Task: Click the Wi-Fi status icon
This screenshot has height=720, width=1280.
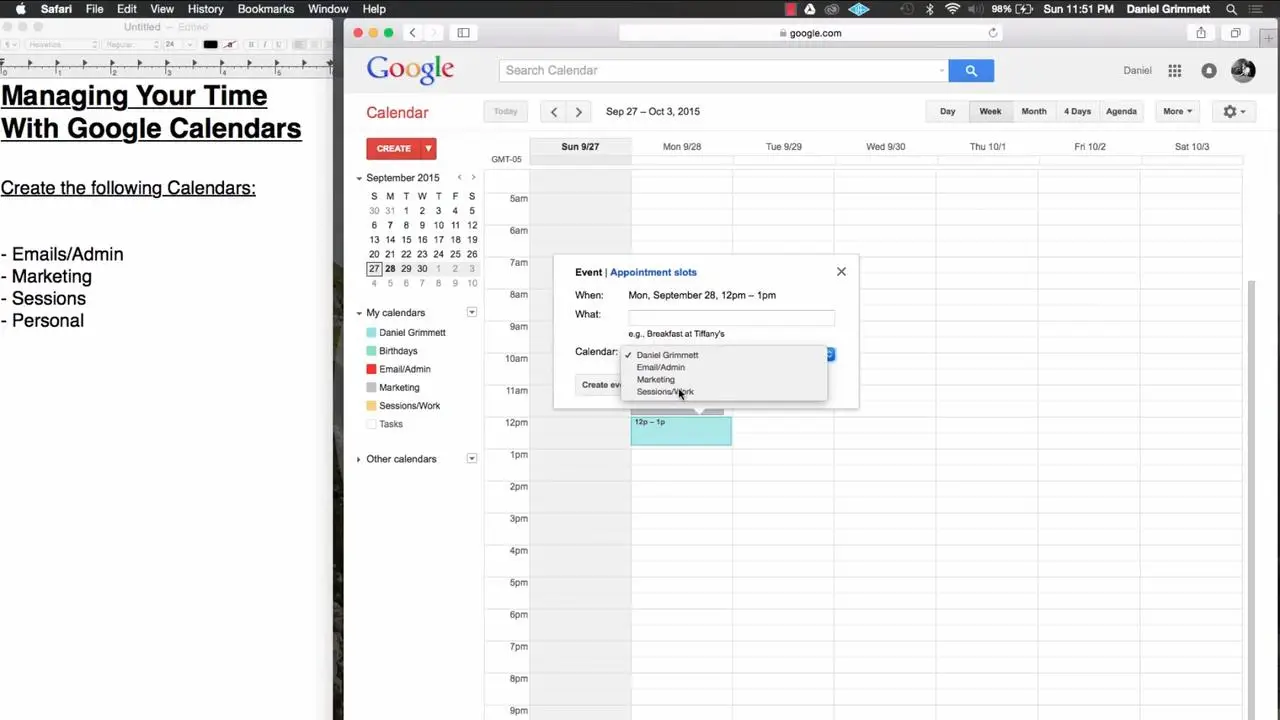Action: (x=952, y=9)
